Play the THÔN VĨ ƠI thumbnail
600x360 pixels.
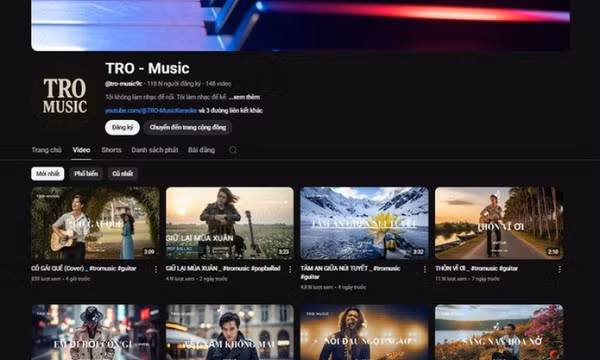499,223
